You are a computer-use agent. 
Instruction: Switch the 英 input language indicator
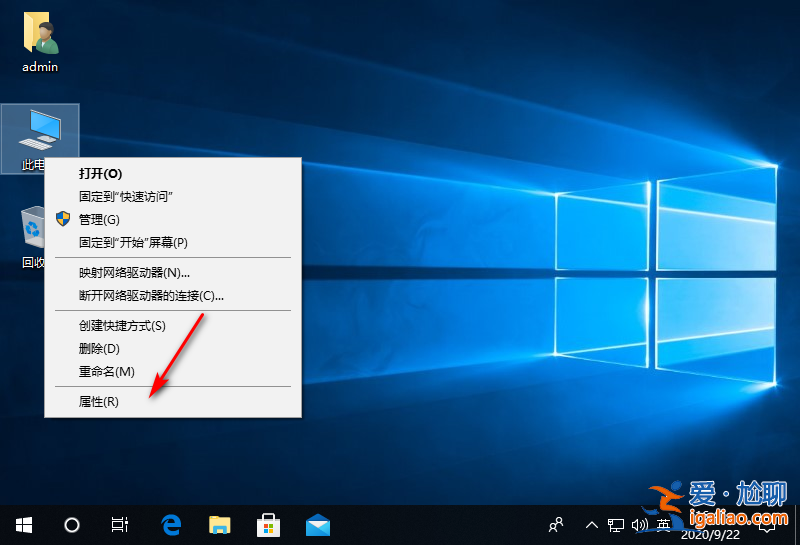pos(663,524)
